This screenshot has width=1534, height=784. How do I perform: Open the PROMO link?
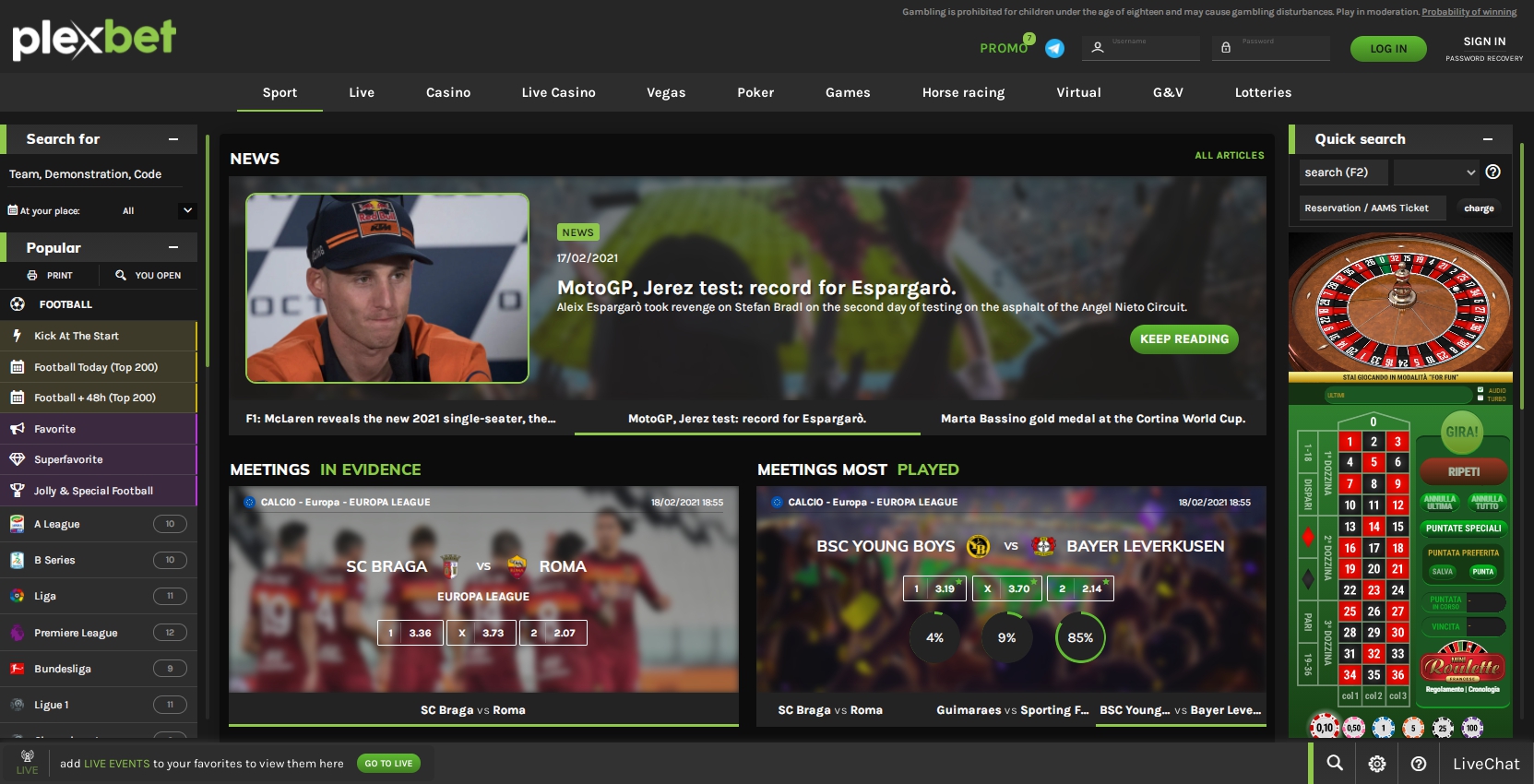click(1004, 48)
